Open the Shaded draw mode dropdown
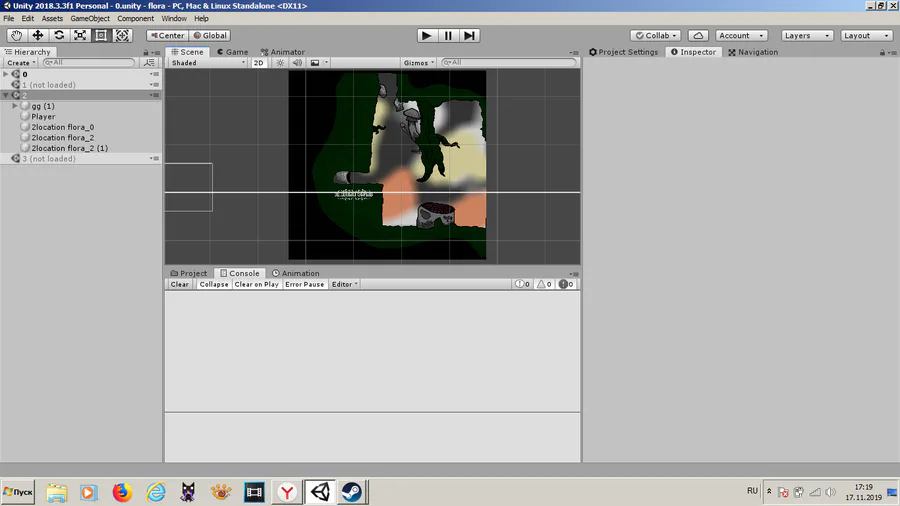 (x=208, y=63)
